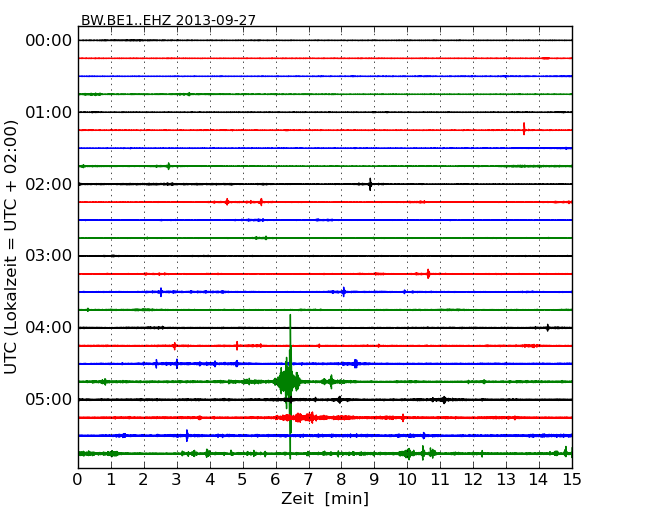Click the black spike on the 02:00 trace
This screenshot has width=650, height=520.
[x=370, y=184]
